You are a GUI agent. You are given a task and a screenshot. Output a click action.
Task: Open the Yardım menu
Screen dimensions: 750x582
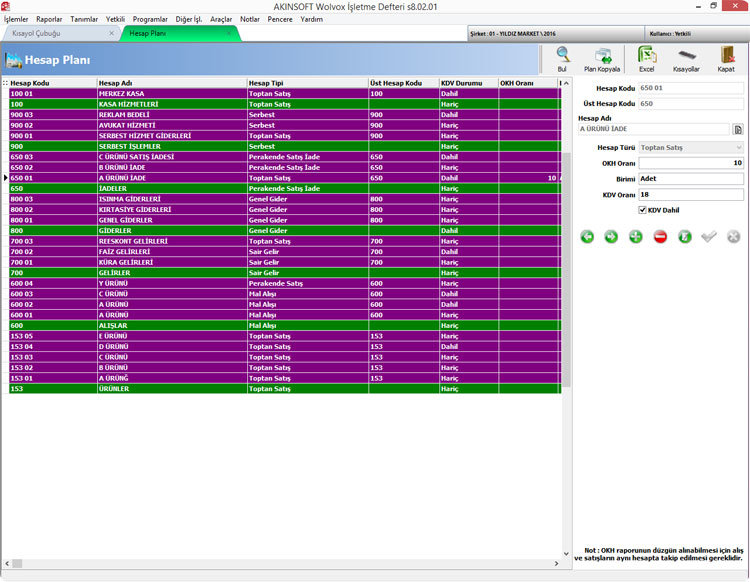tap(311, 19)
